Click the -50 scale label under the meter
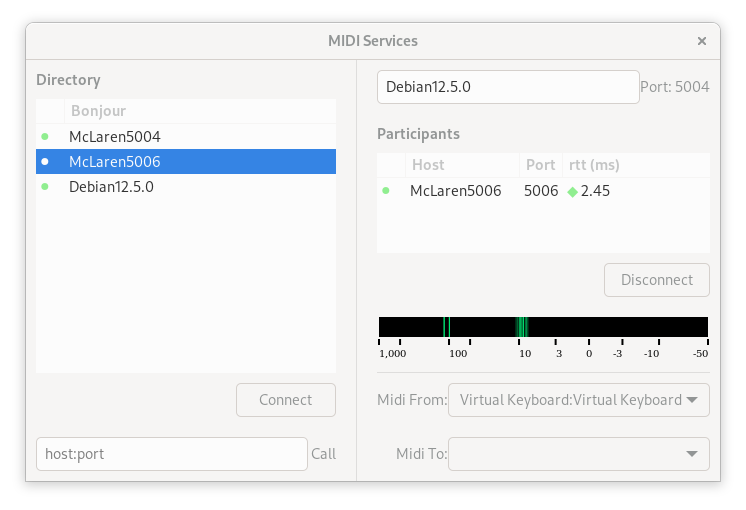746x510 pixels. (x=700, y=353)
